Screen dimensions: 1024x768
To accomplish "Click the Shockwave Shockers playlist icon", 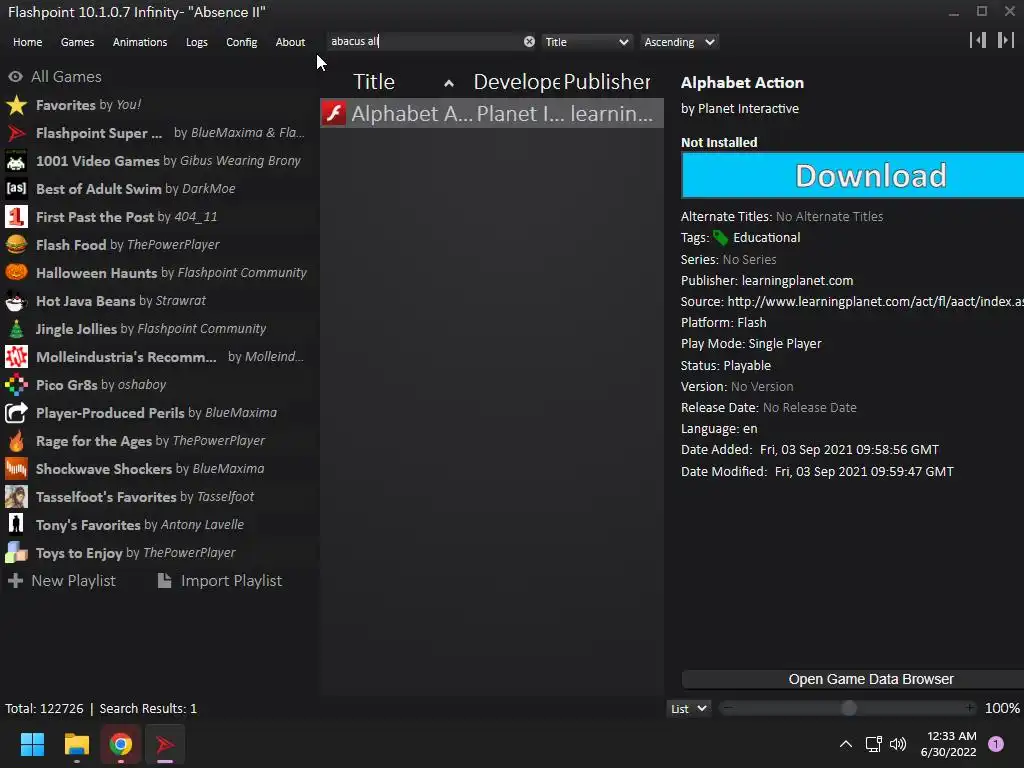I will 16,469.
